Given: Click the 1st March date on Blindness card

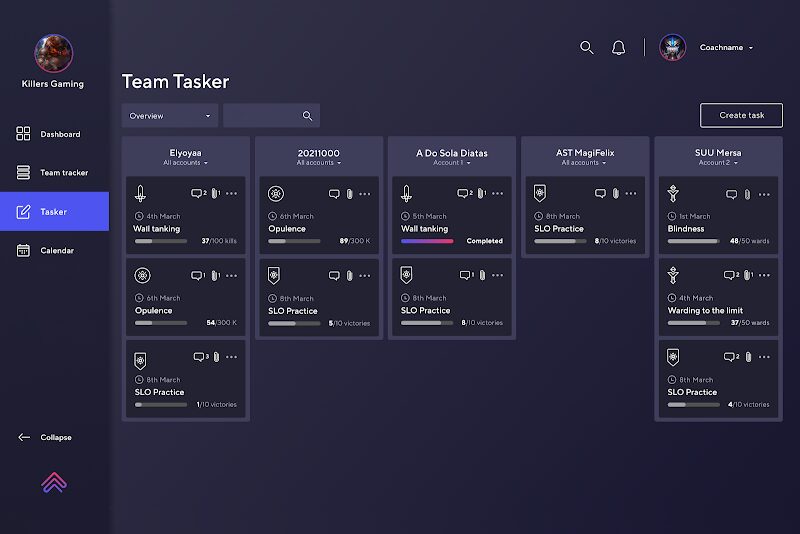Looking at the screenshot, I should tap(694, 216).
